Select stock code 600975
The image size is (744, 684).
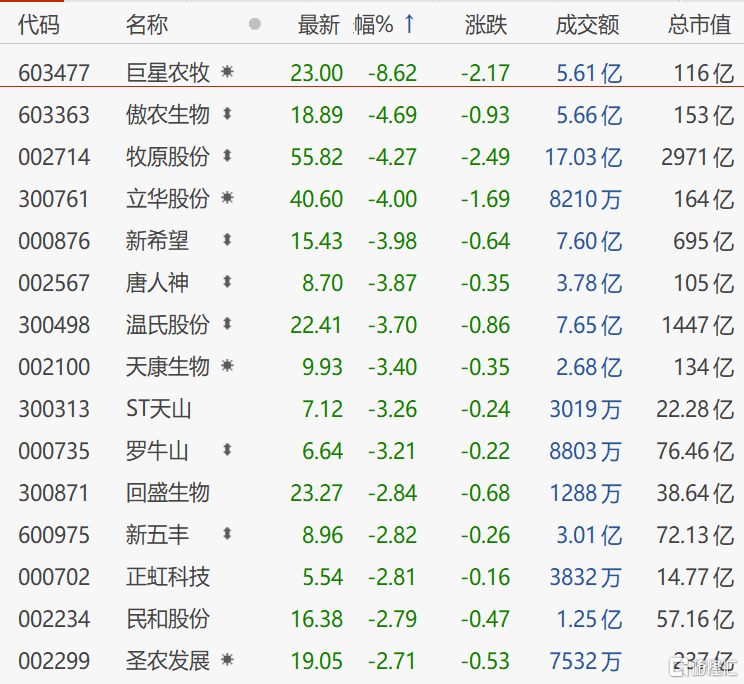(54, 535)
